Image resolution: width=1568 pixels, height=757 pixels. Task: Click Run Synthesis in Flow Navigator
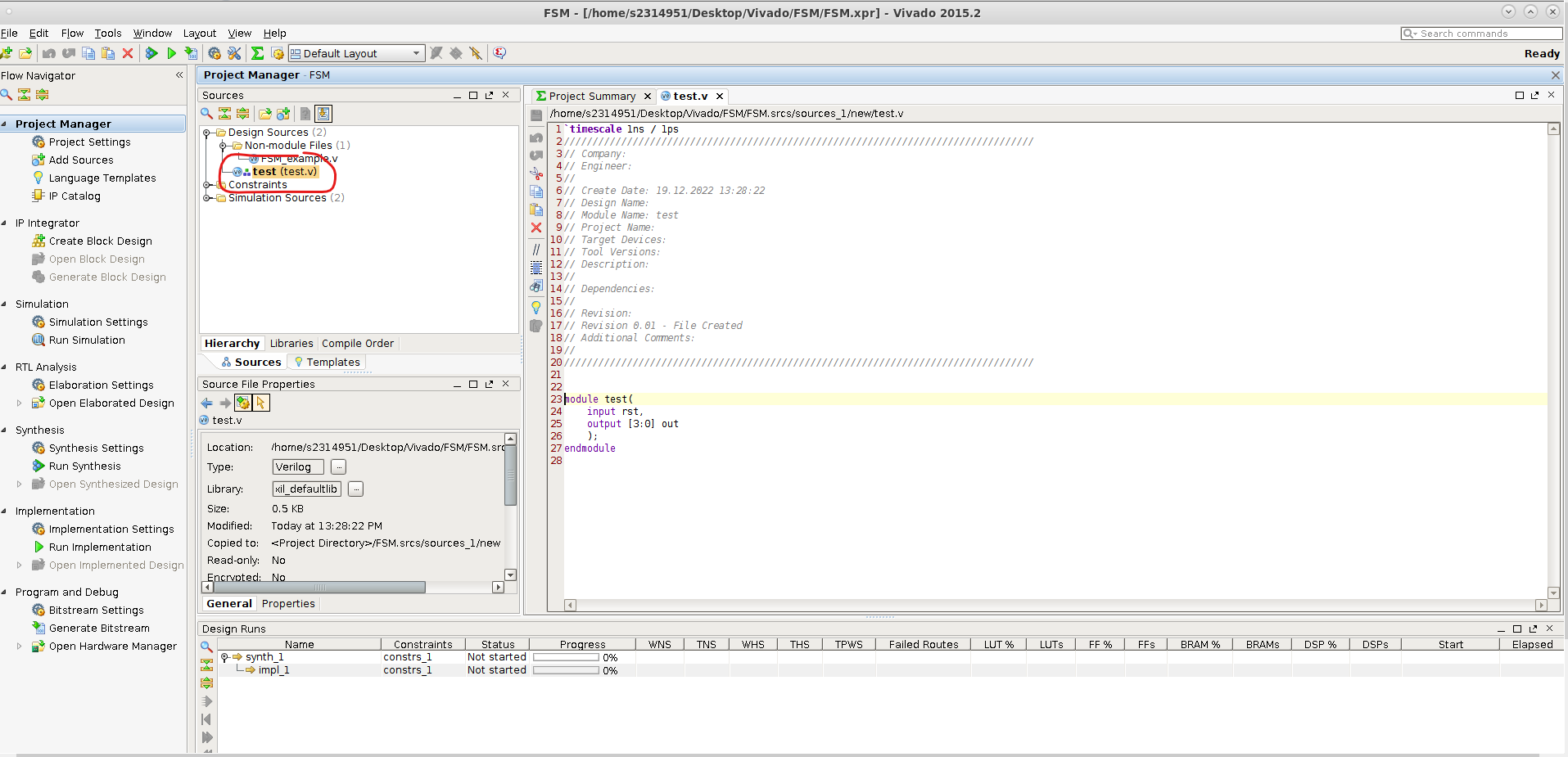(x=84, y=466)
